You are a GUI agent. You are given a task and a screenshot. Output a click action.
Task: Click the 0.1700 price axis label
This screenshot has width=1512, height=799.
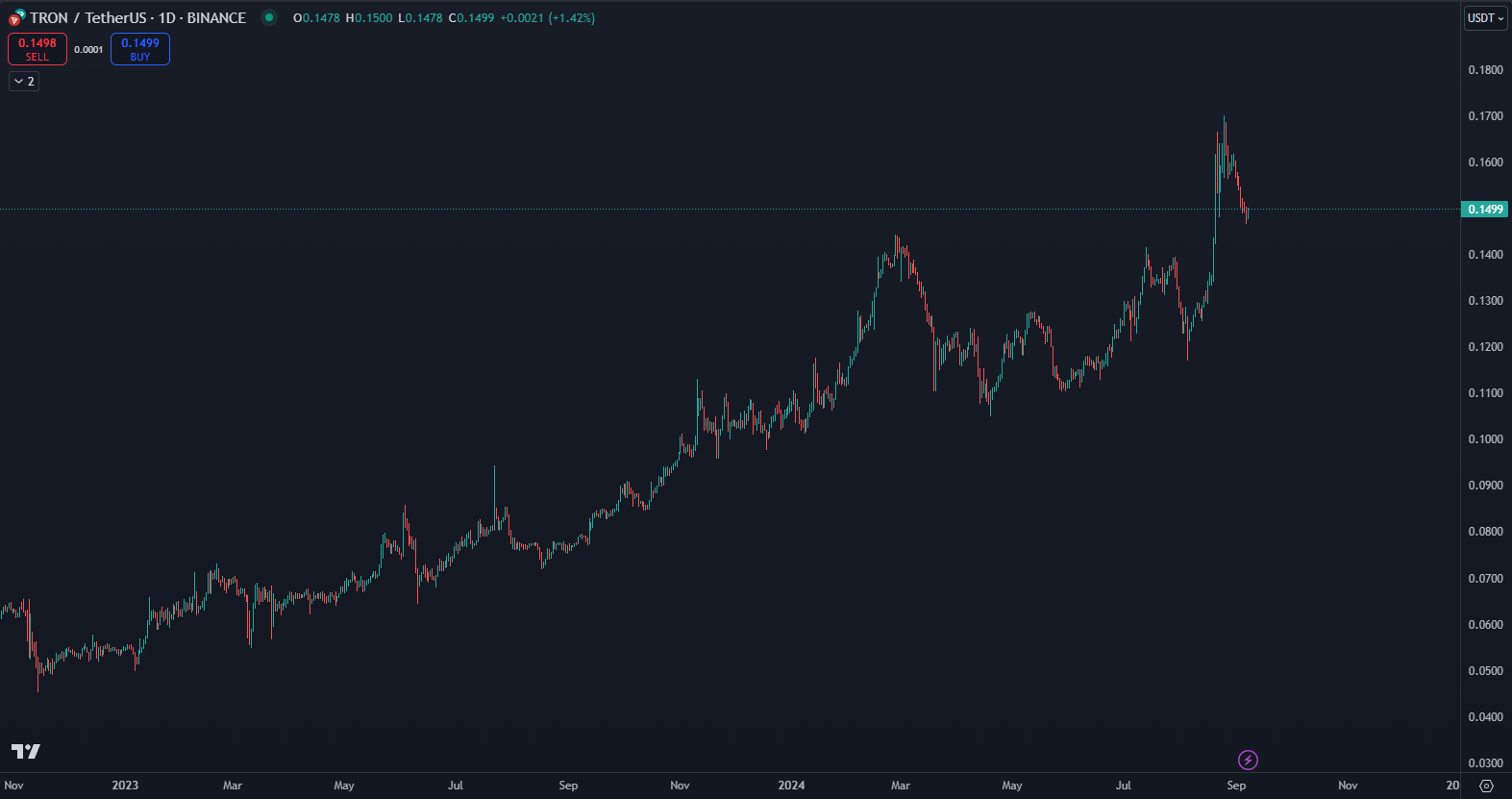click(x=1485, y=116)
